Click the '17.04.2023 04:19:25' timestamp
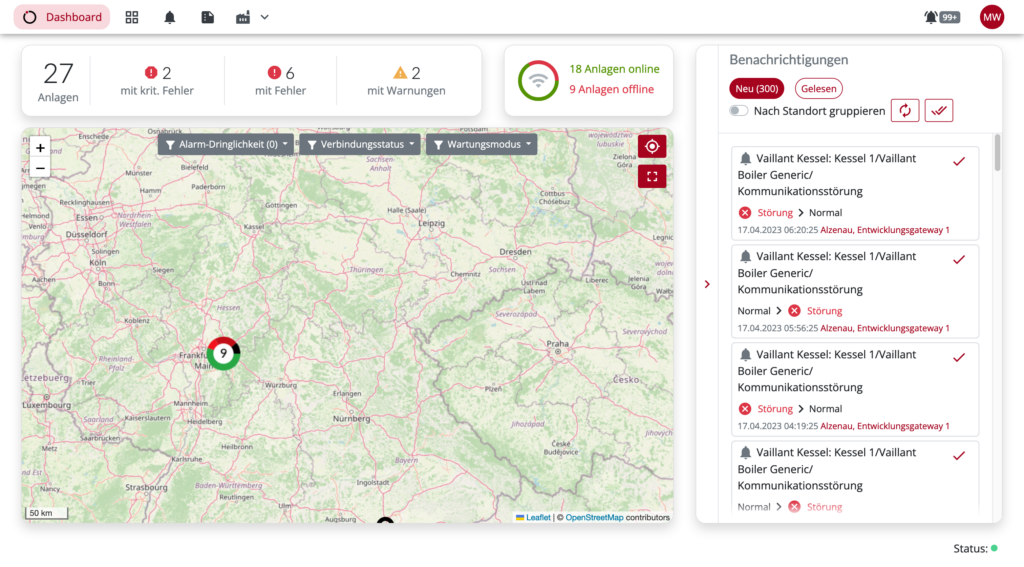The height and width of the screenshot is (567, 1024). [x=778, y=426]
